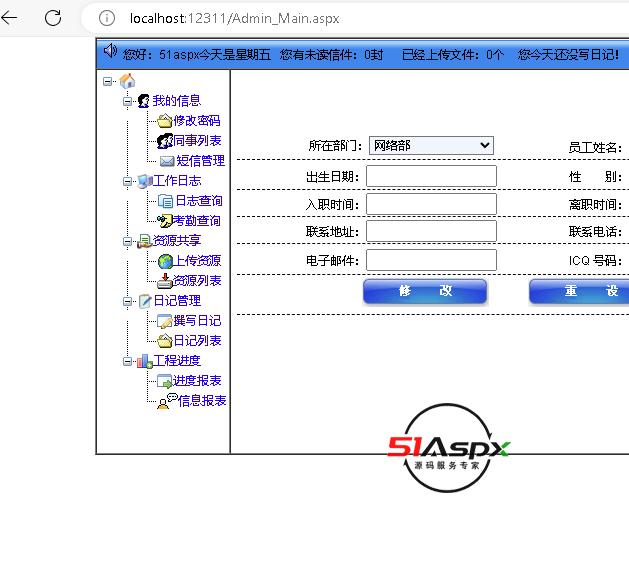This screenshot has height=579, width=629.
Task: Click the report icon beside 进度报表
Action: [164, 381]
